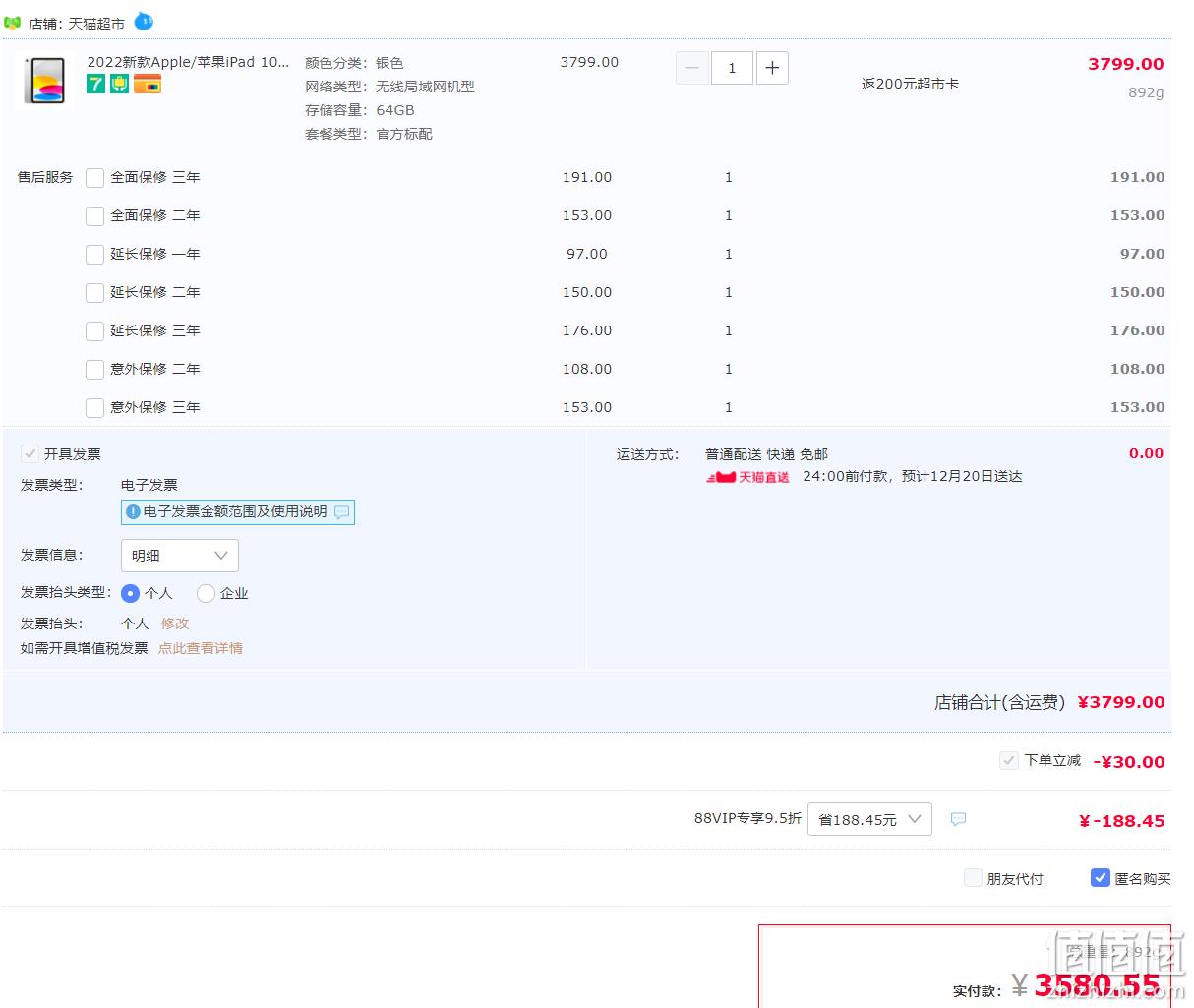Click the 892g weight text
The image size is (1194, 1008).
1146,92
